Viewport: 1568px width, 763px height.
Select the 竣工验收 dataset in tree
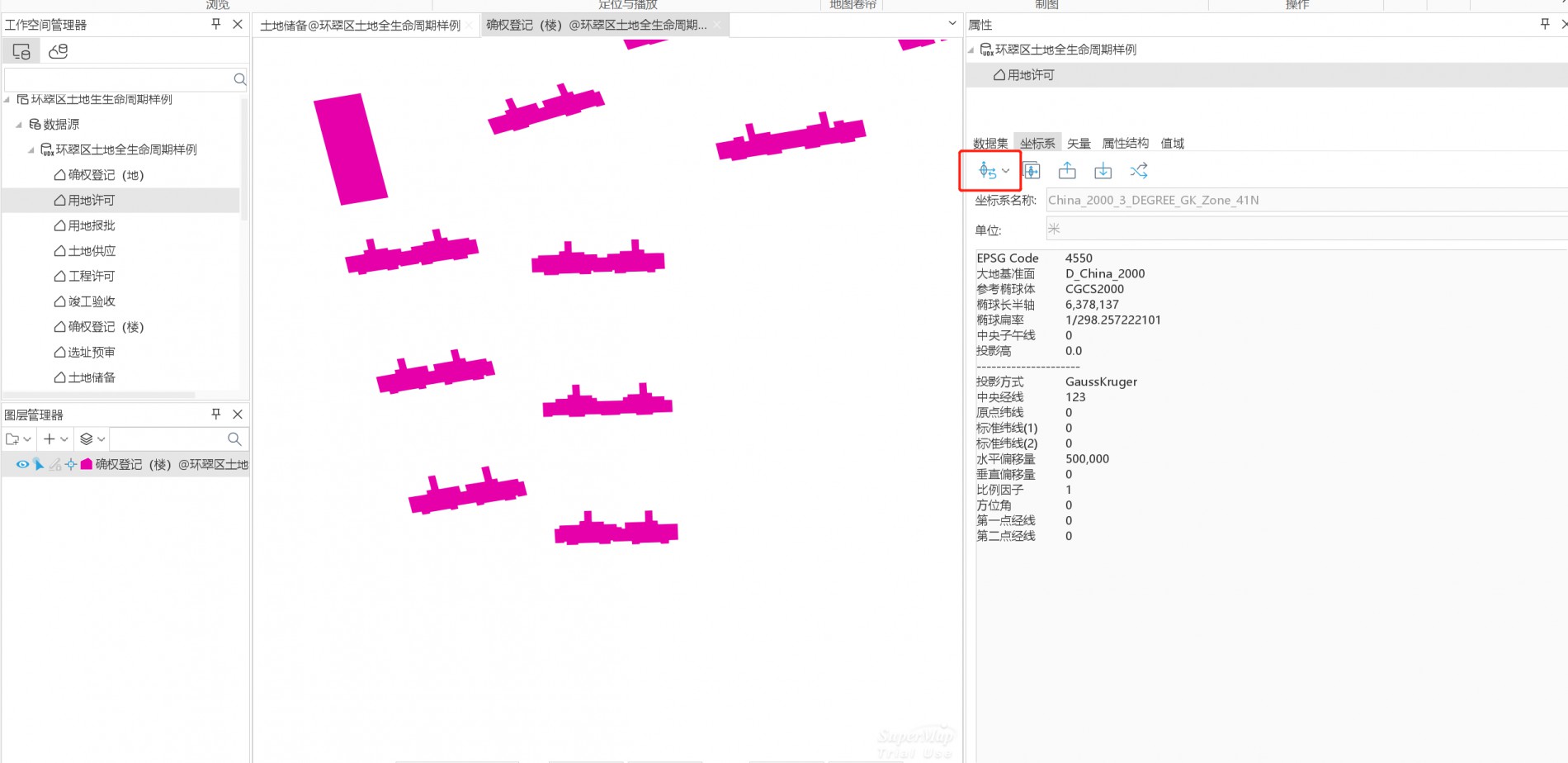point(92,301)
